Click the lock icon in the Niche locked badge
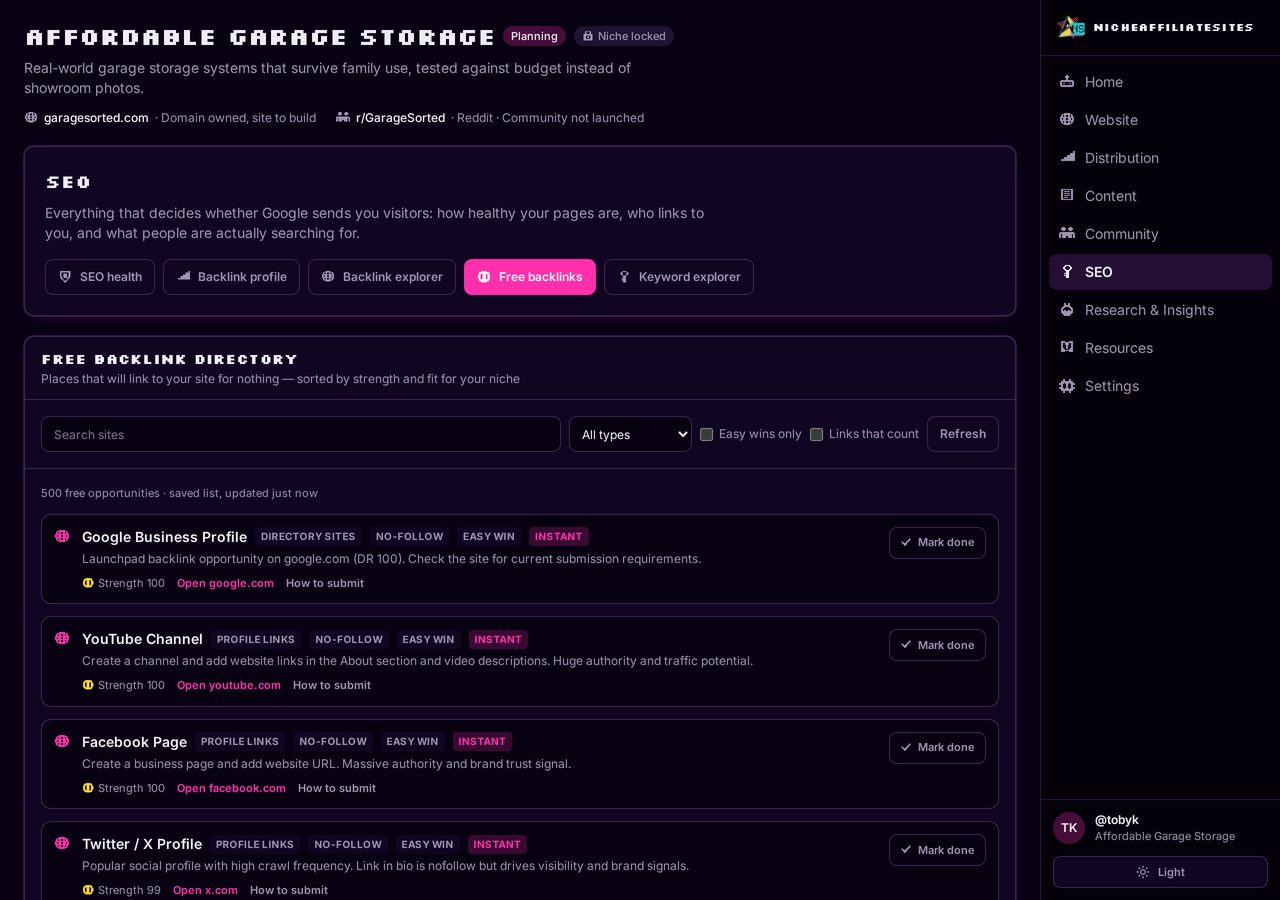Image resolution: width=1280 pixels, height=900 pixels. click(588, 36)
